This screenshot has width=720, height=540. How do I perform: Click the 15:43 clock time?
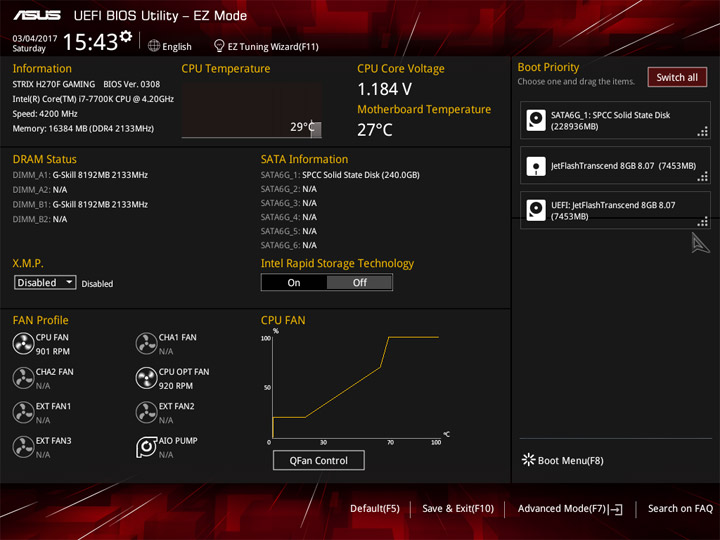90,42
